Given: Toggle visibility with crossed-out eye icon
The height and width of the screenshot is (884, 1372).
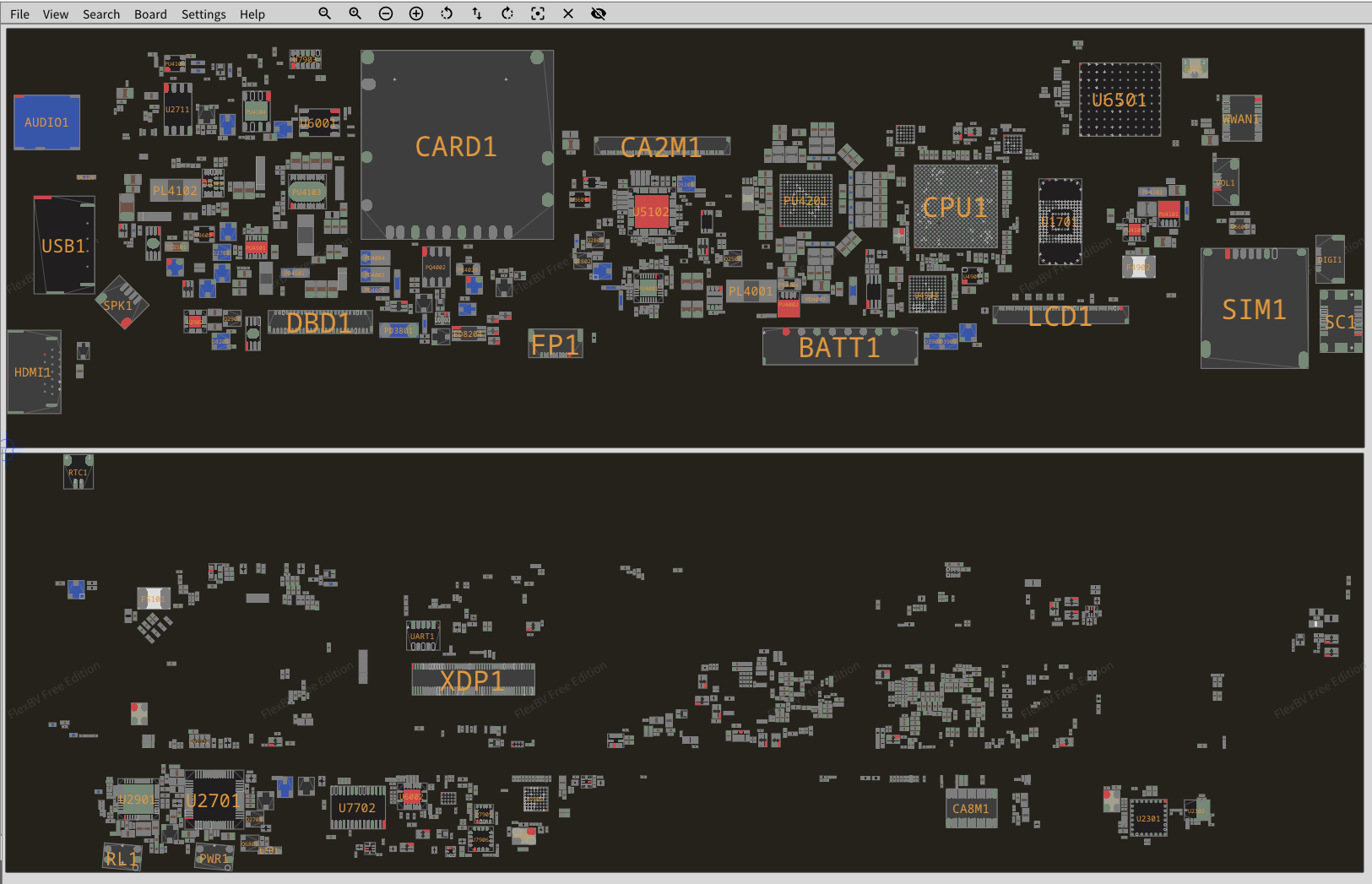Looking at the screenshot, I should pos(599,14).
